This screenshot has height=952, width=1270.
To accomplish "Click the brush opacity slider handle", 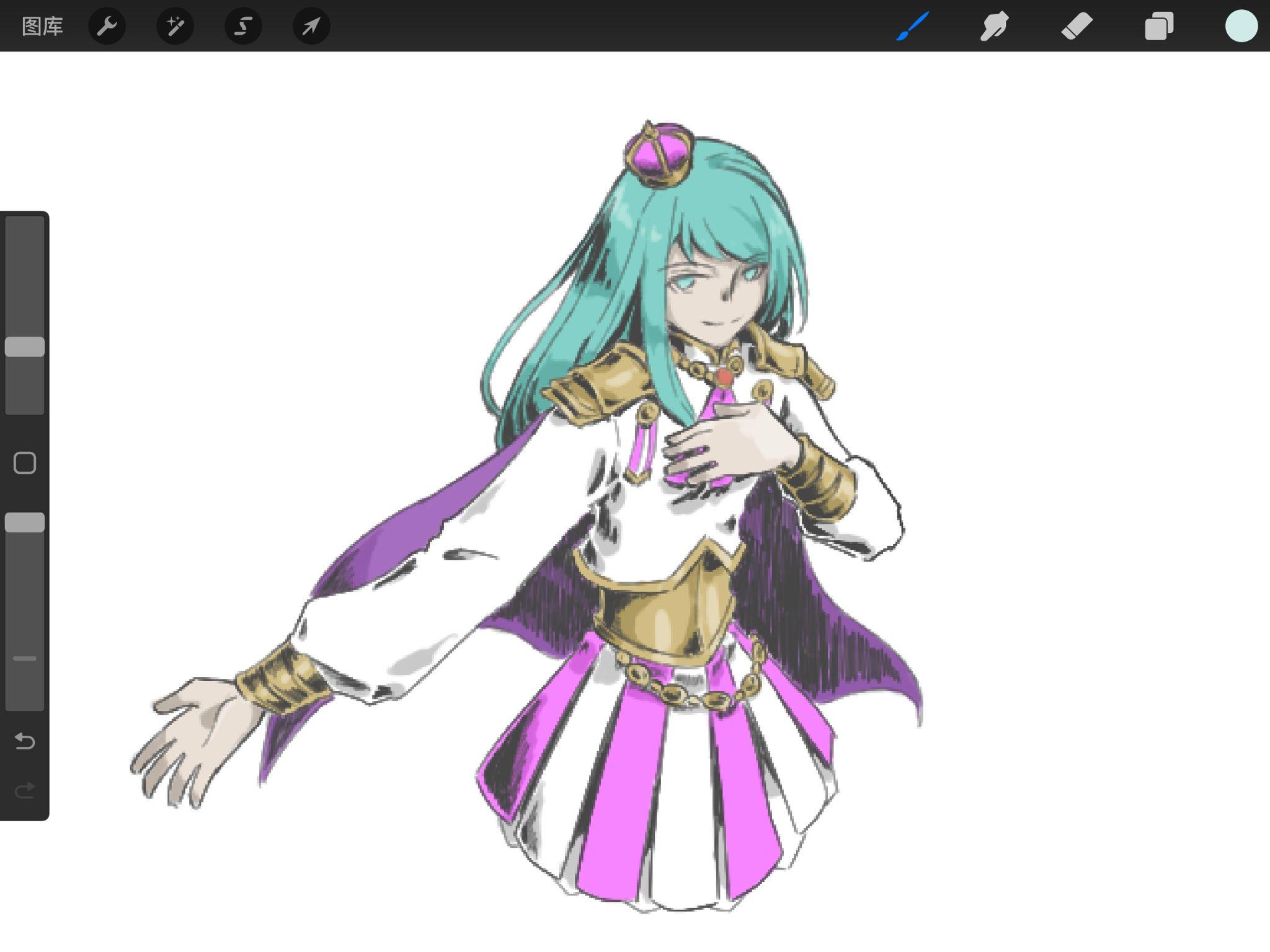I will (25, 522).
